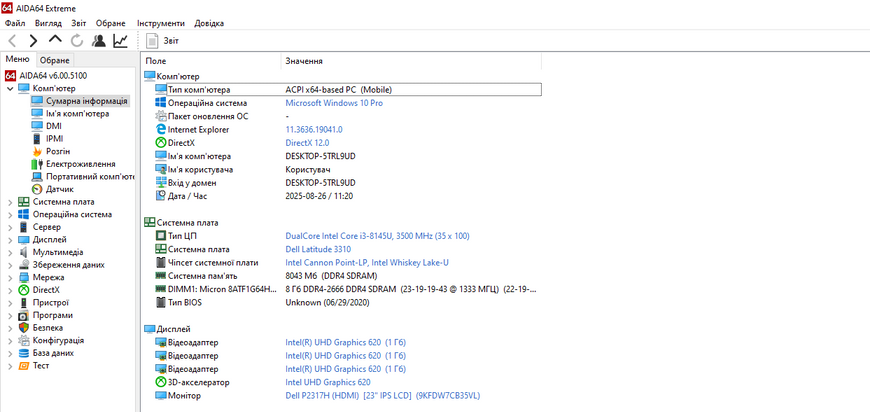Viewport: 870px width, 412px height.
Task: Select Сумарна інформація in the tree
Action: [x=87, y=101]
